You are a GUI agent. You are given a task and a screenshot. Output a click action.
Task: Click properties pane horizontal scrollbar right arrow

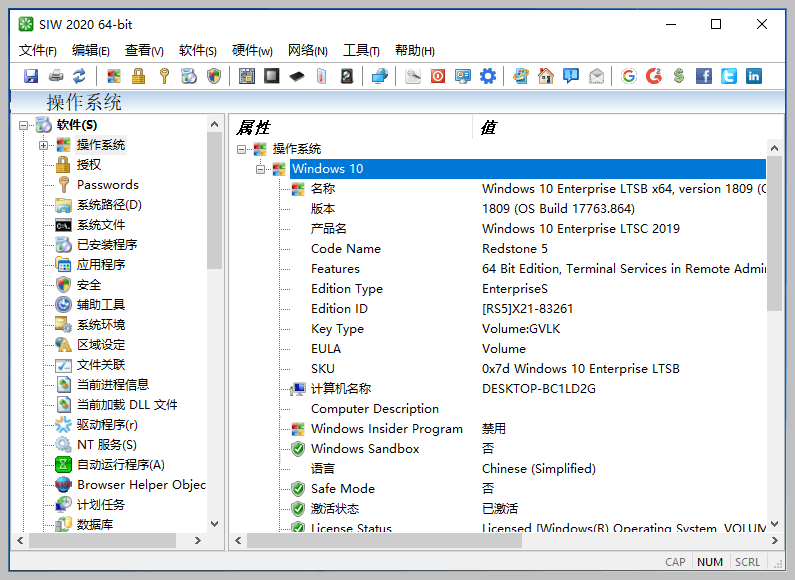[x=774, y=541]
